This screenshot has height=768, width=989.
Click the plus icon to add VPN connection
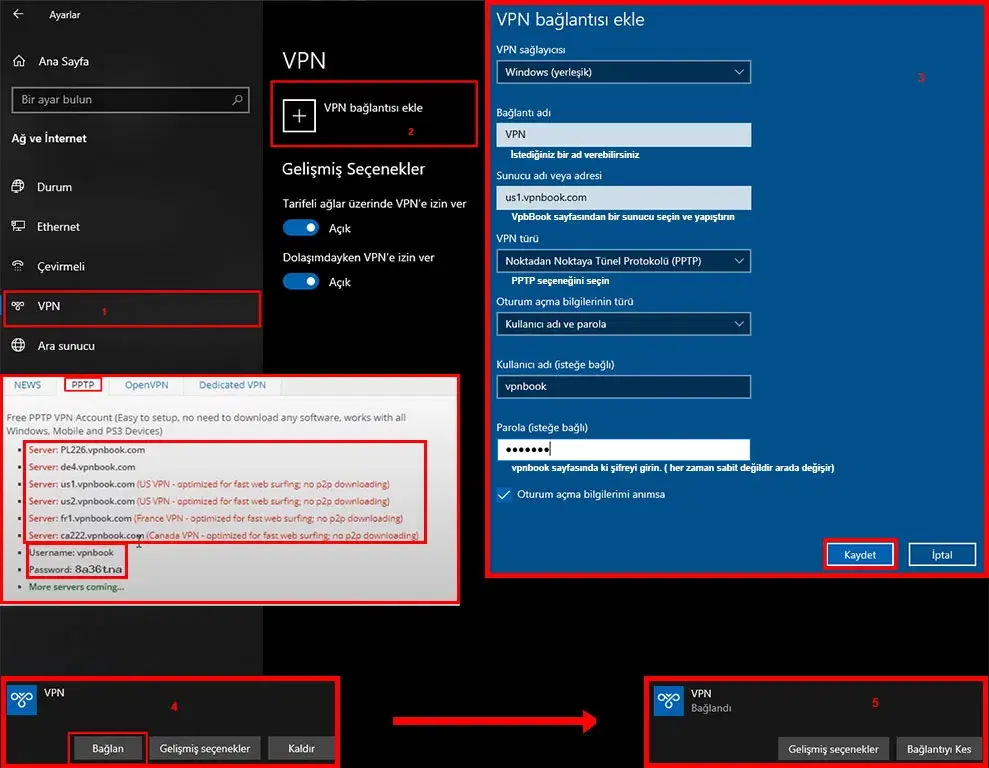[299, 115]
